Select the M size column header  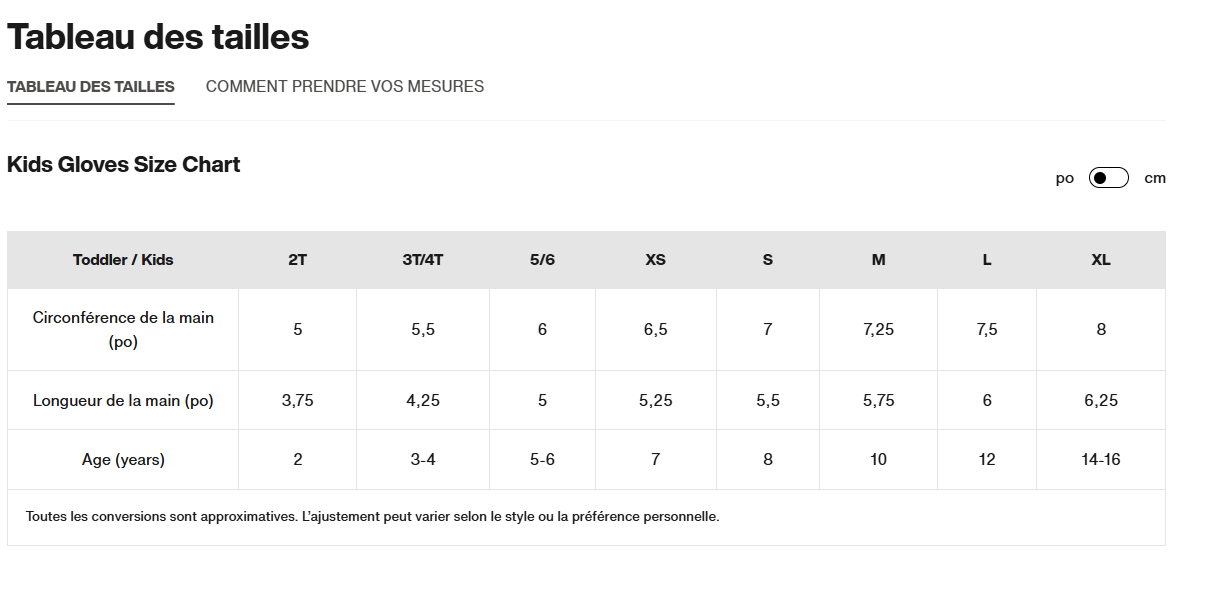[x=878, y=260]
